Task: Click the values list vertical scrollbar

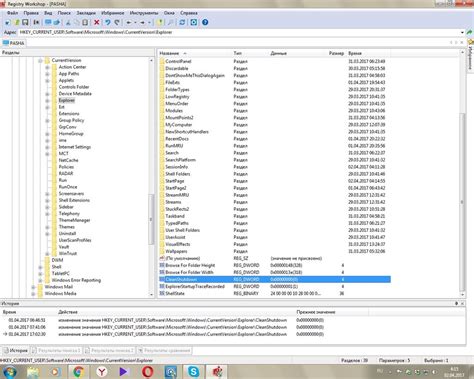Action: click(462, 202)
